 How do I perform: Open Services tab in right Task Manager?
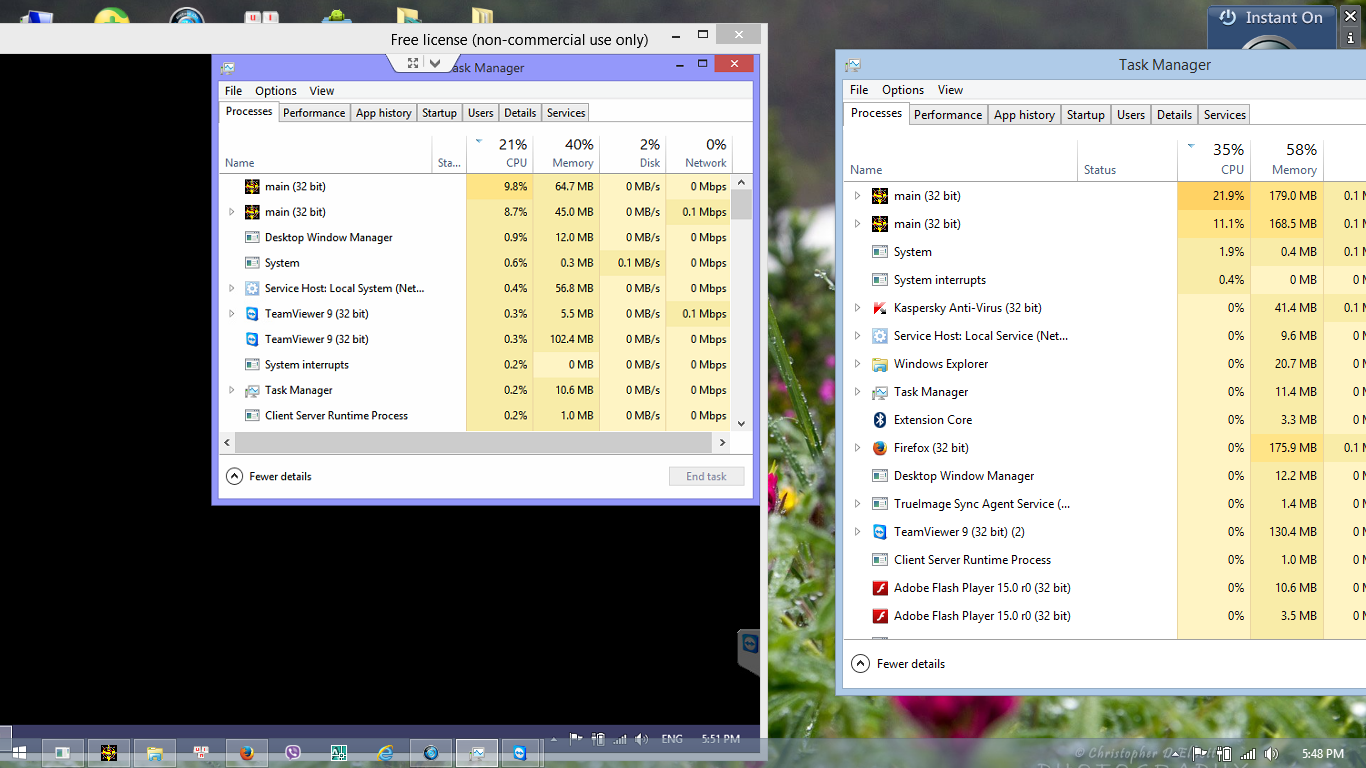pos(1225,115)
